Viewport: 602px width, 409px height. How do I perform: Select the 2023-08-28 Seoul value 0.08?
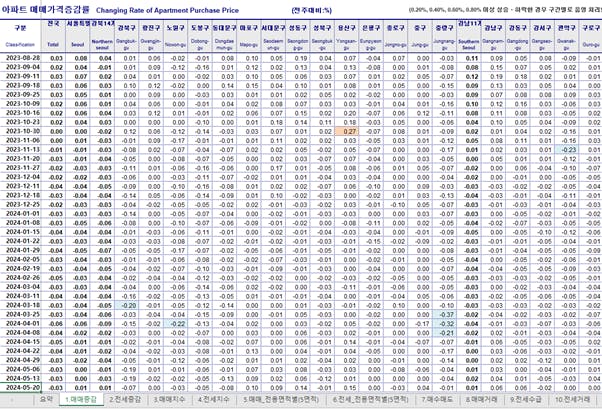(78, 58)
